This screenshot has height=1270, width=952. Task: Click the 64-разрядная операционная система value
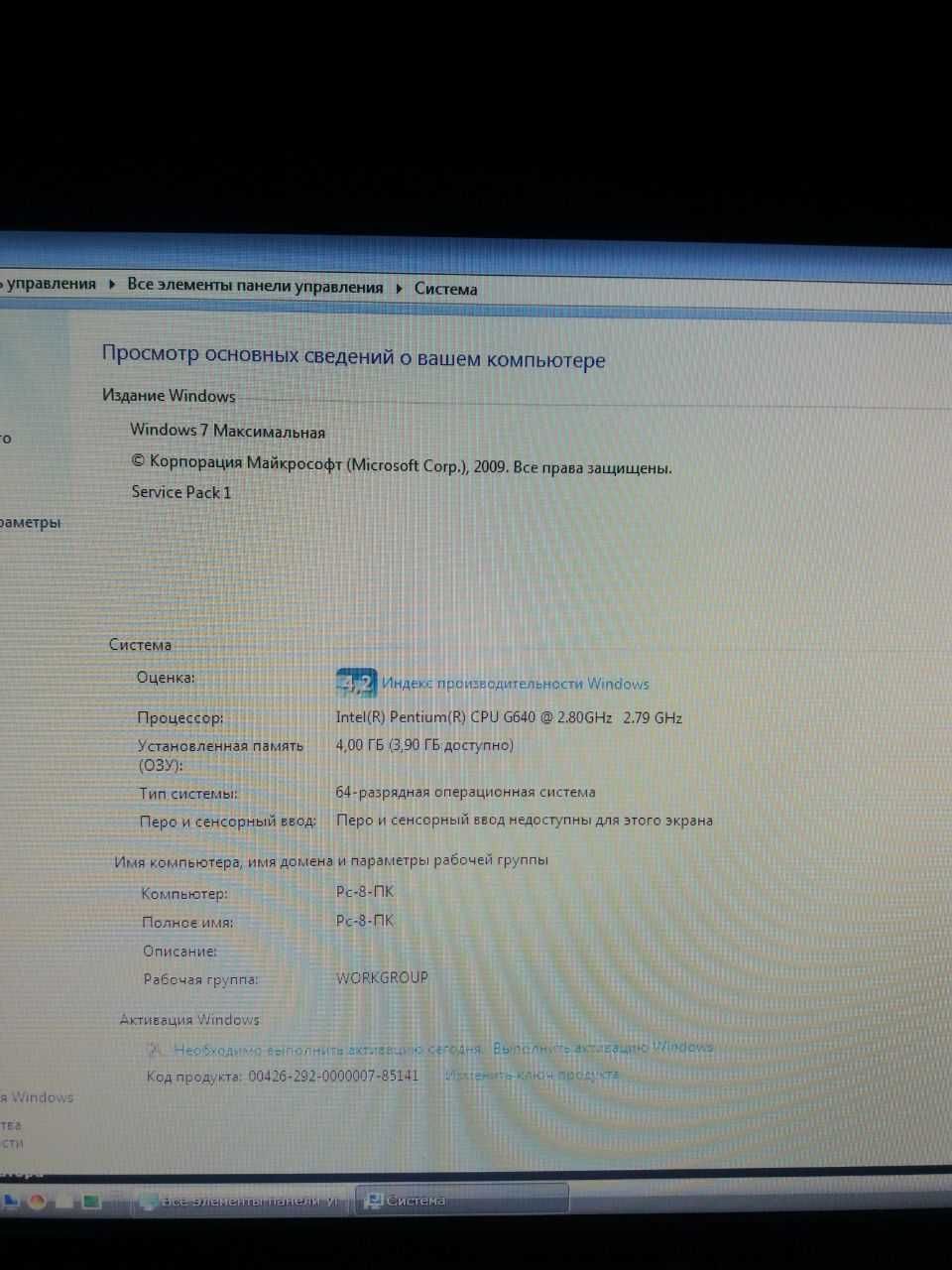click(x=466, y=792)
